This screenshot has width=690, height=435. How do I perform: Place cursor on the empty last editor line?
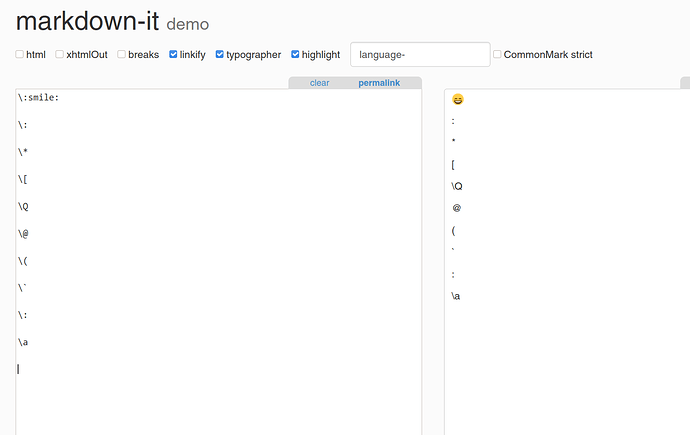[219, 369]
